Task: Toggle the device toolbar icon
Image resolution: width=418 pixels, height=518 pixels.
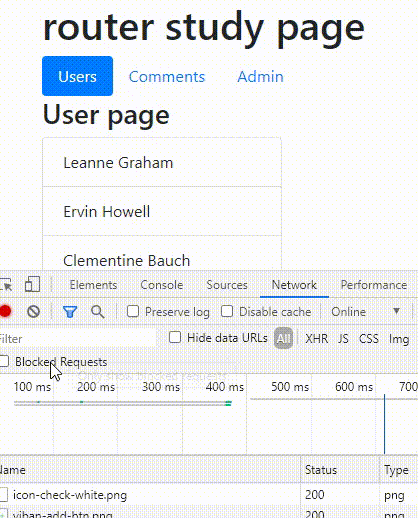Action: pyautogui.click(x=32, y=284)
